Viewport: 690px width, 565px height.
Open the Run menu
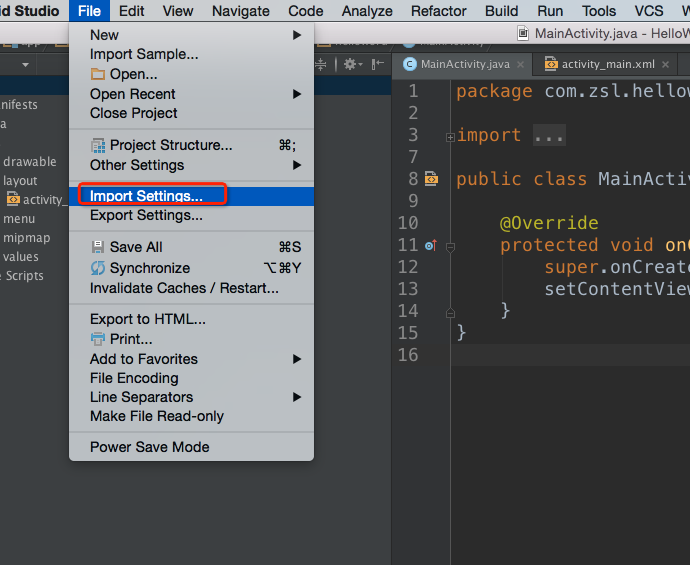point(550,11)
